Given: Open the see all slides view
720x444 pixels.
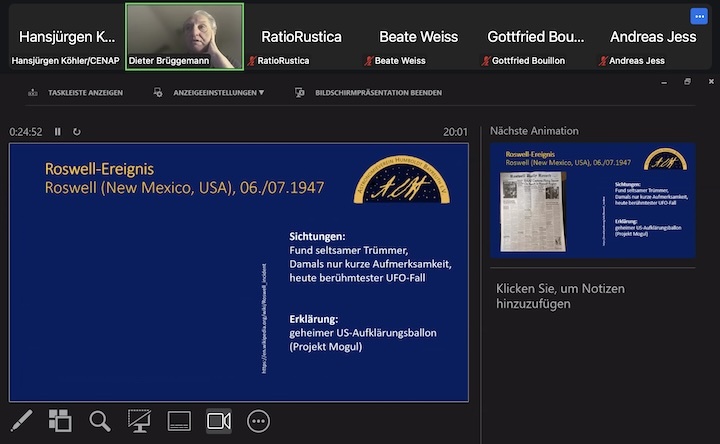Looking at the screenshot, I should (60, 421).
